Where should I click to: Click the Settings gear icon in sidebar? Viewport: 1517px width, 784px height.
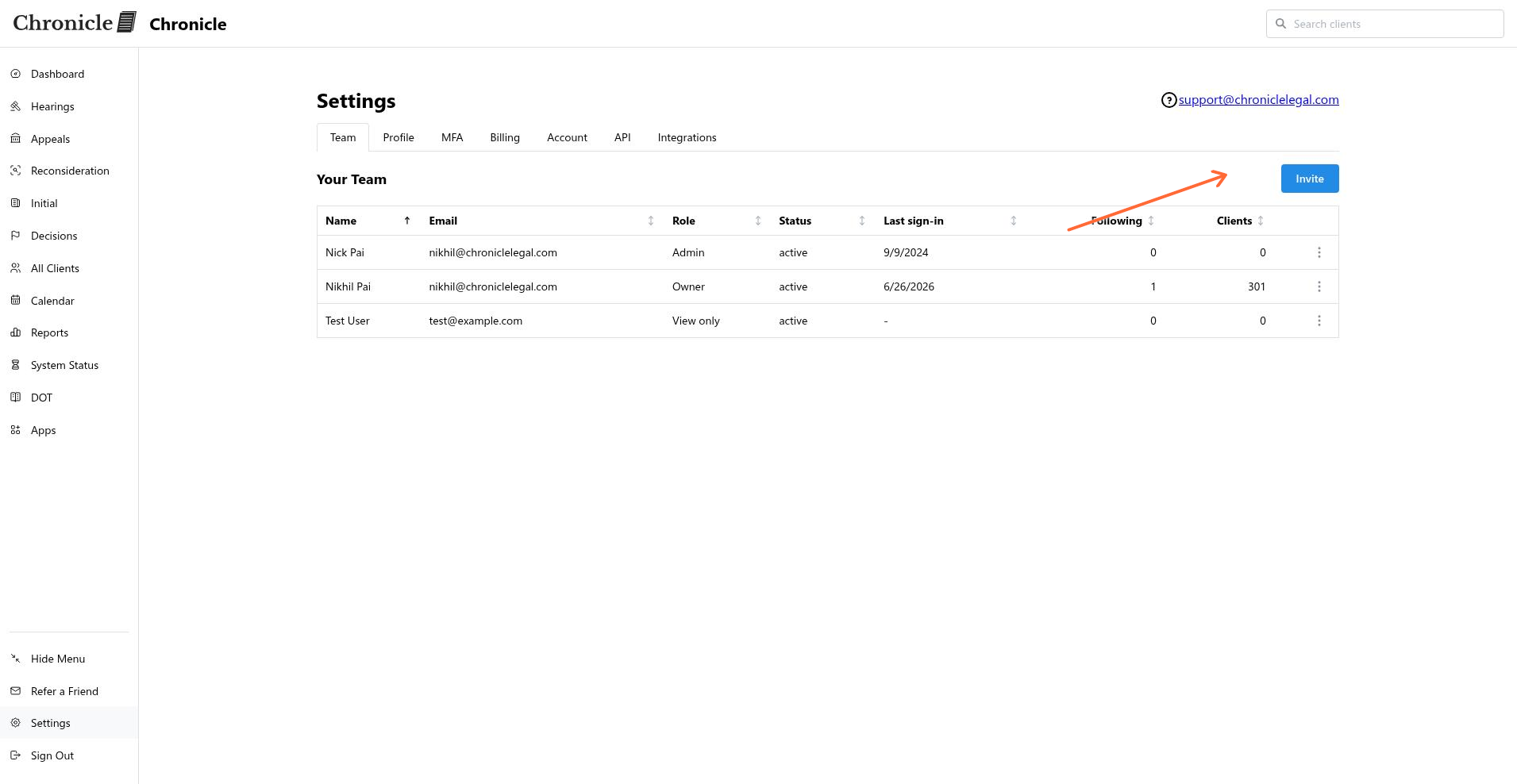[15, 723]
